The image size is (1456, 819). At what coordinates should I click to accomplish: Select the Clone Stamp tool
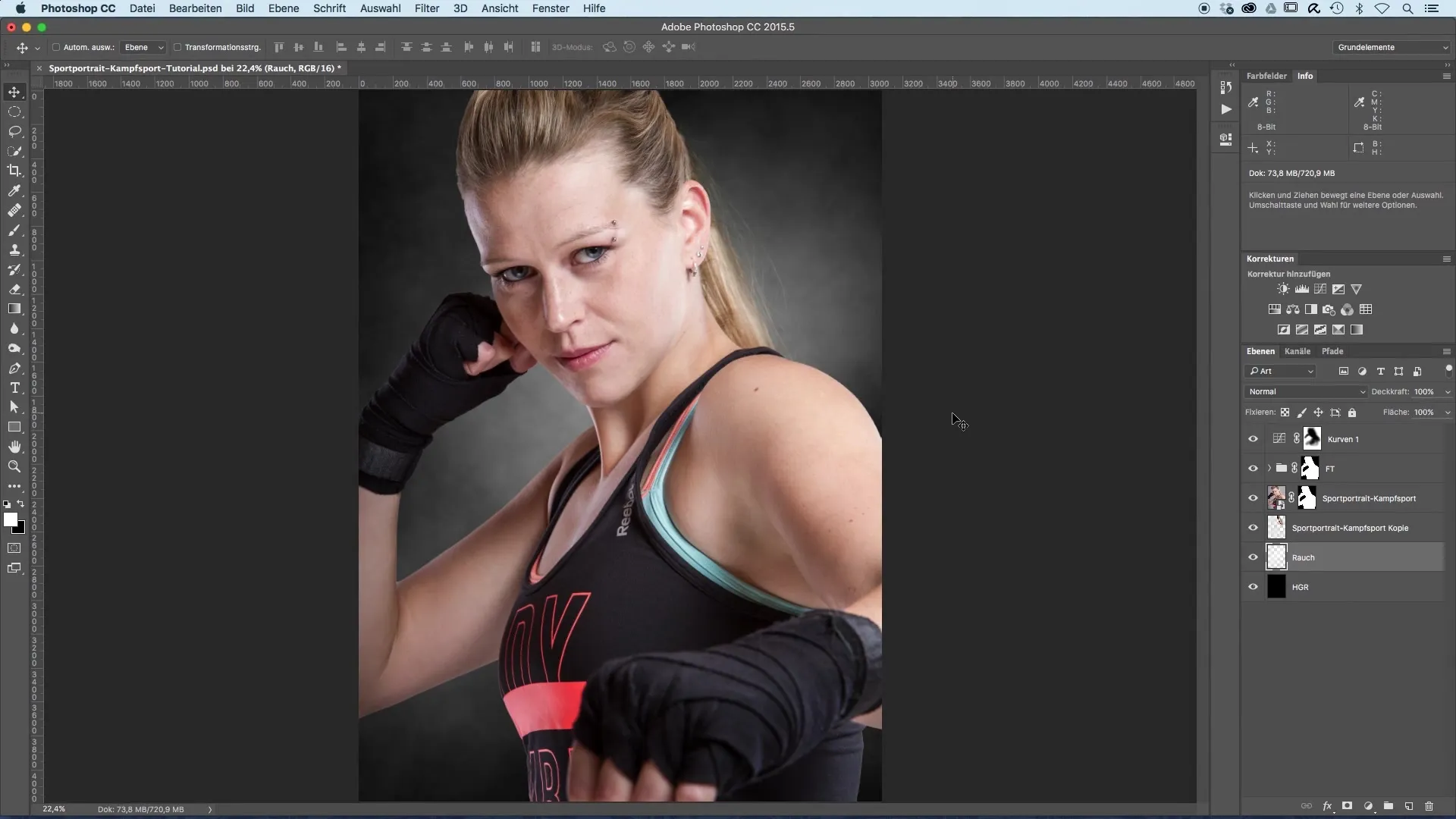point(14,249)
